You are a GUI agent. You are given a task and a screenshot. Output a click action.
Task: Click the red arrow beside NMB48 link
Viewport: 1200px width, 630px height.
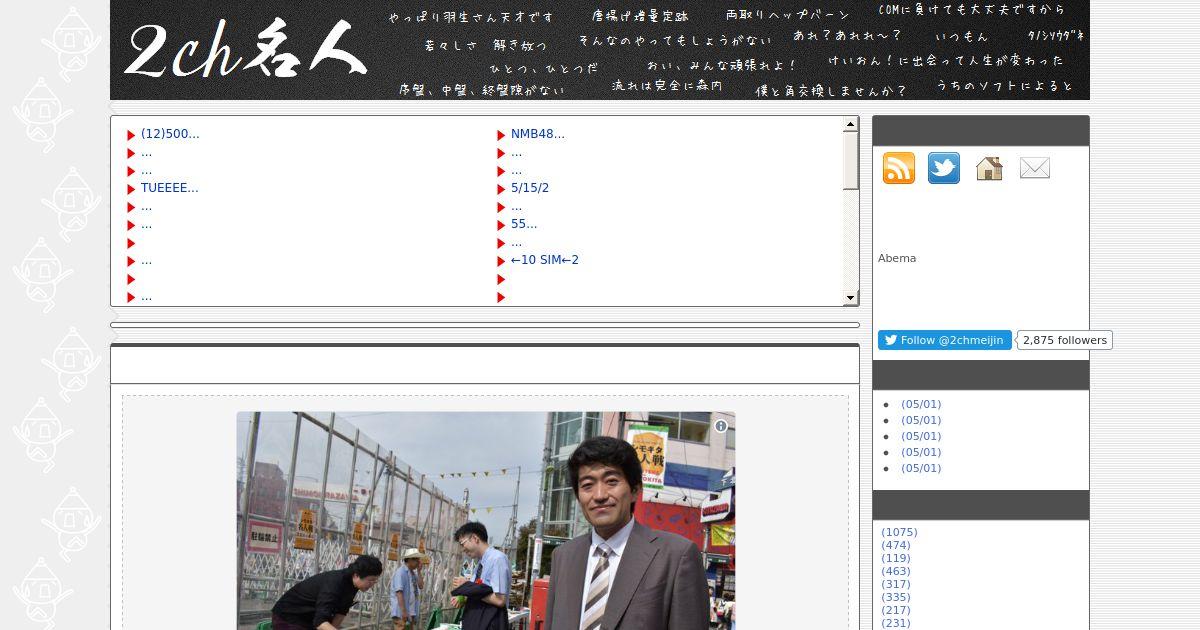501,135
